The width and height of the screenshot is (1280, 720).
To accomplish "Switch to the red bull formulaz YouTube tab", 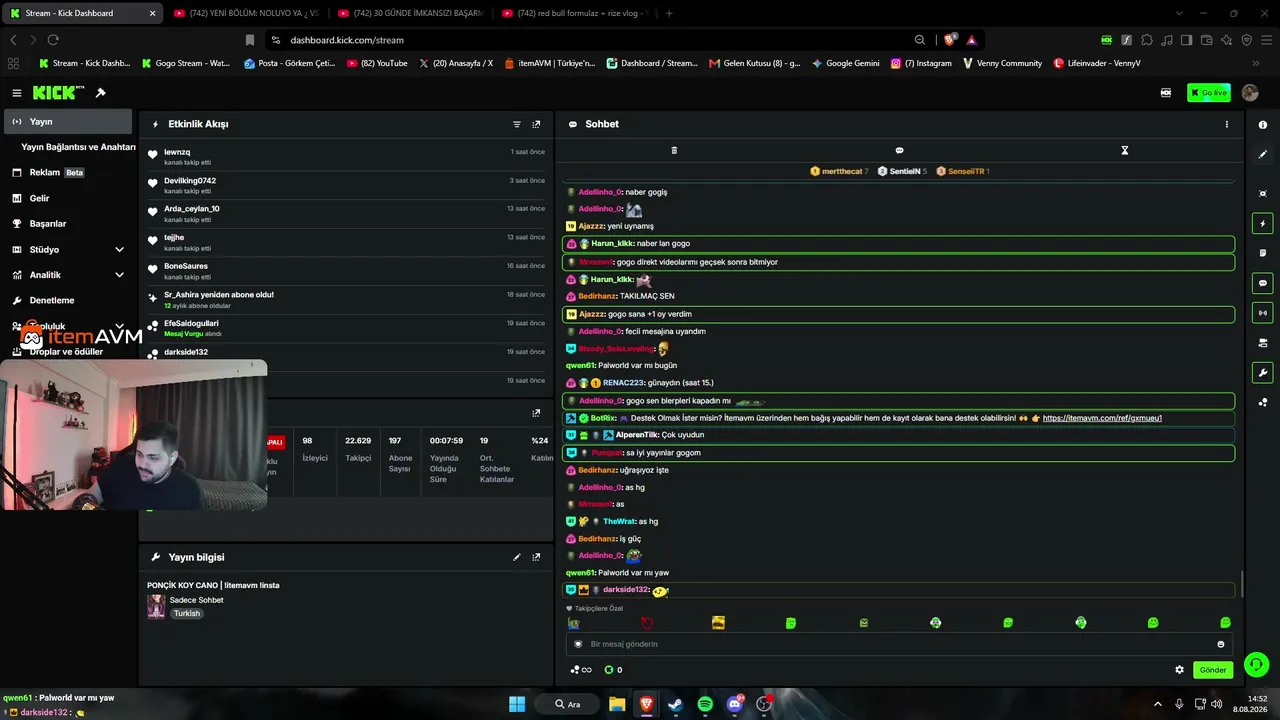I will point(575,13).
